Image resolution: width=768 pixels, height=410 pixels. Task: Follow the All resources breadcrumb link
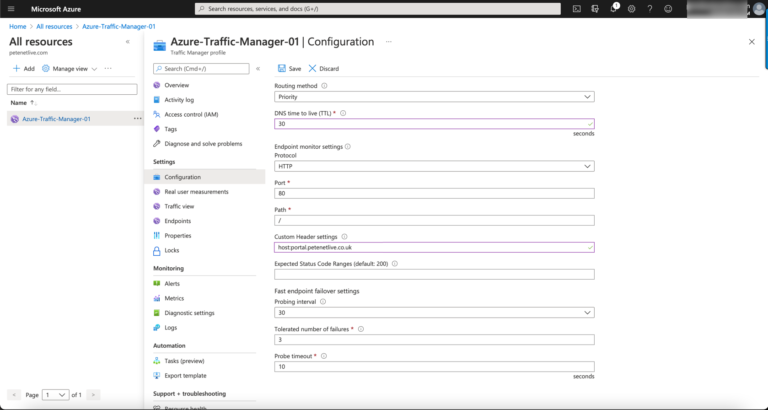click(54, 26)
